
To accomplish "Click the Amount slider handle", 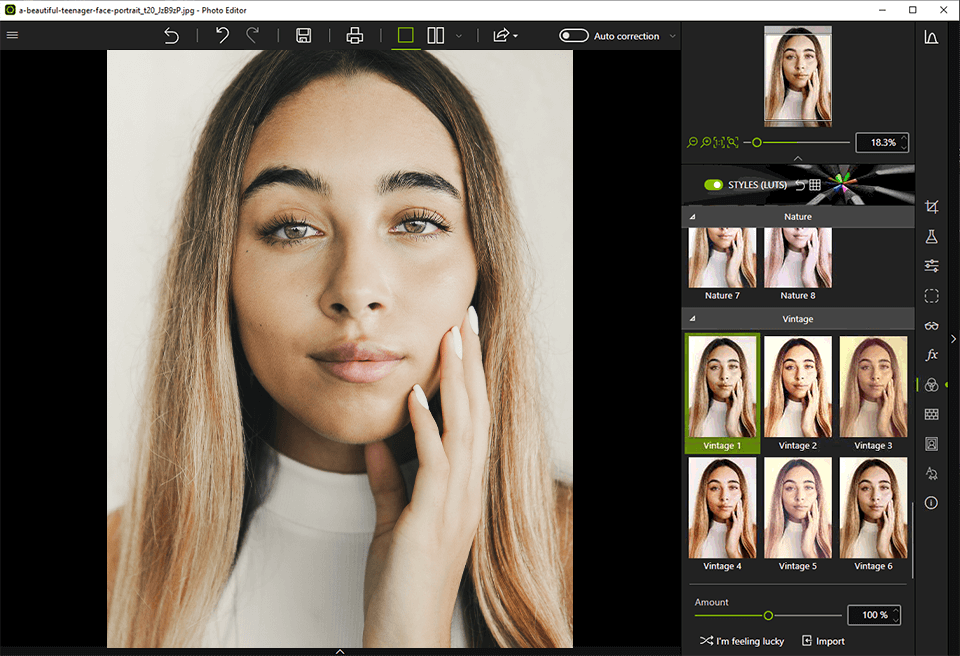I will (768, 615).
